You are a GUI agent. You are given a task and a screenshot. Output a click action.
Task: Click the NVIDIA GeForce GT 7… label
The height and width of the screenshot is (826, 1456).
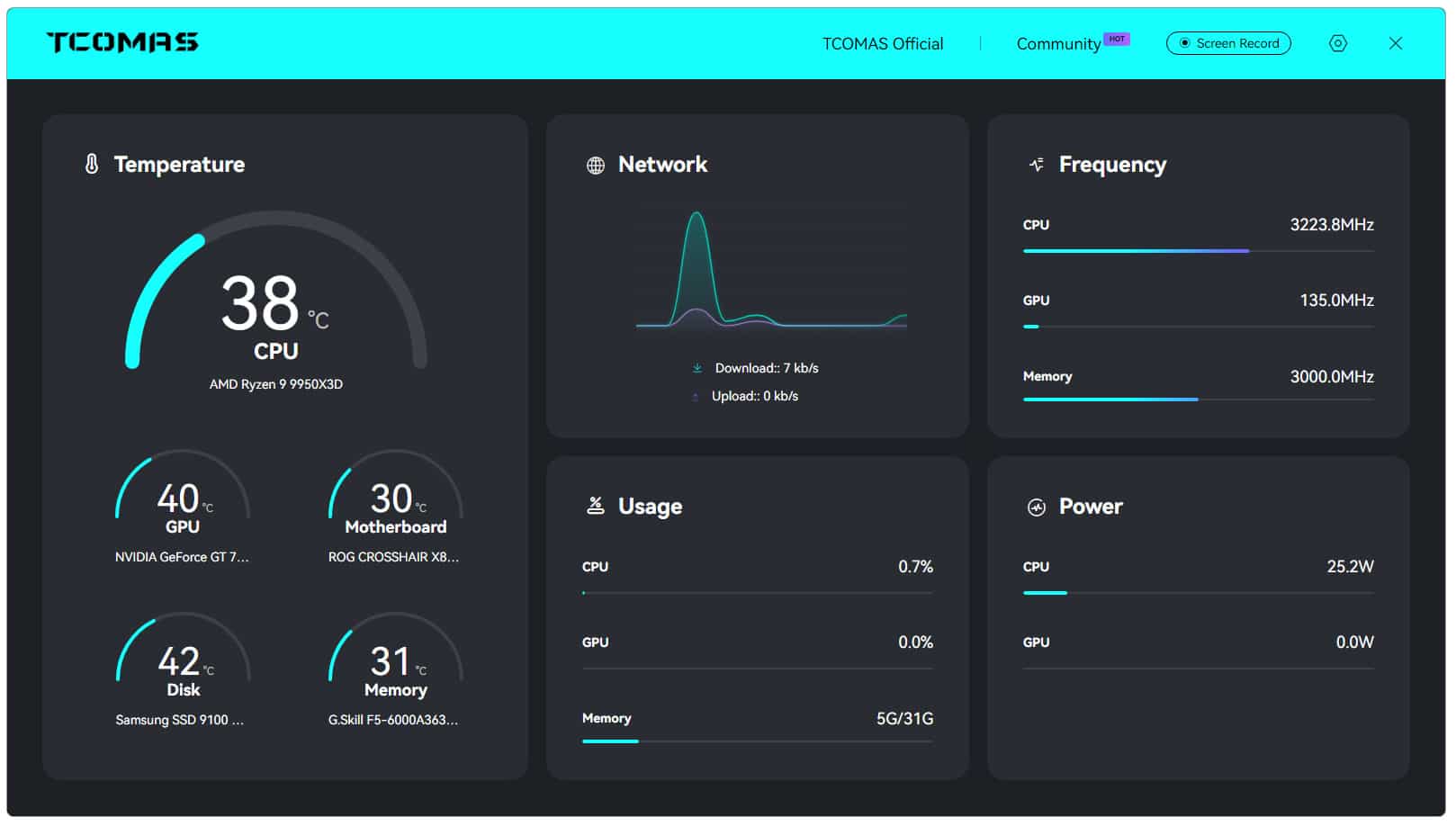(x=182, y=557)
